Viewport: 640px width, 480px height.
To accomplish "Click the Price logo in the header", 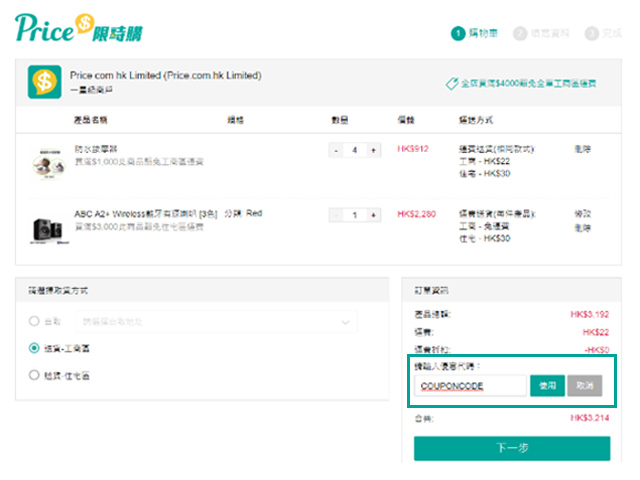I will point(78,28).
